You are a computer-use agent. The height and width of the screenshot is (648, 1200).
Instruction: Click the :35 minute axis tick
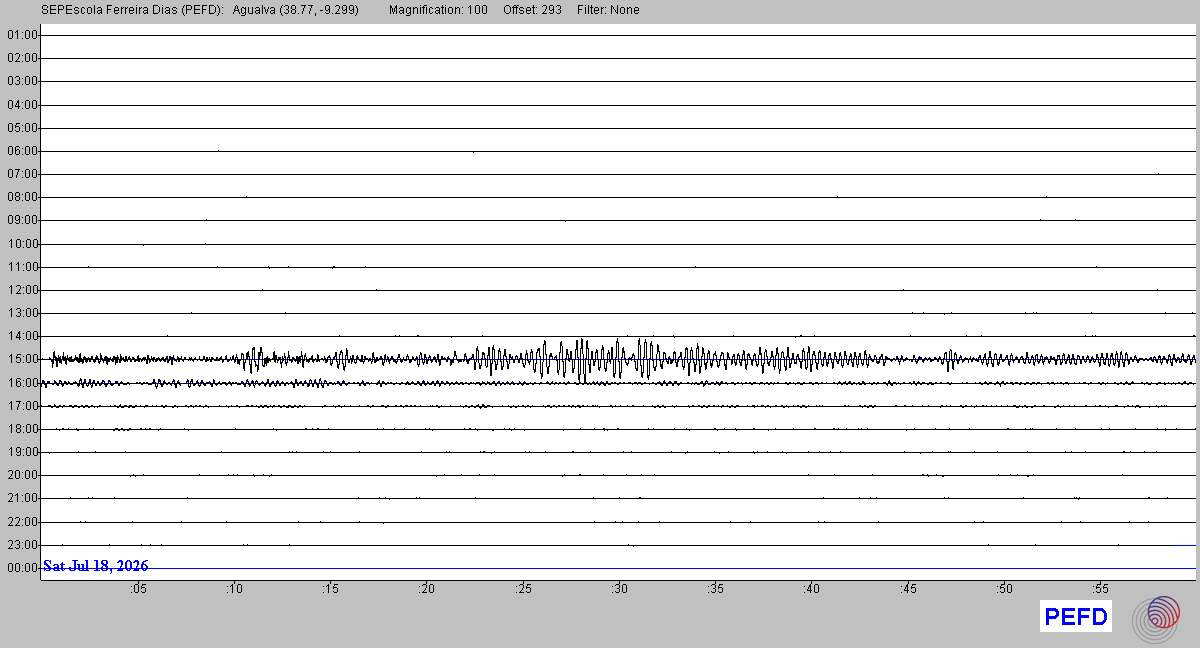pyautogui.click(x=715, y=589)
